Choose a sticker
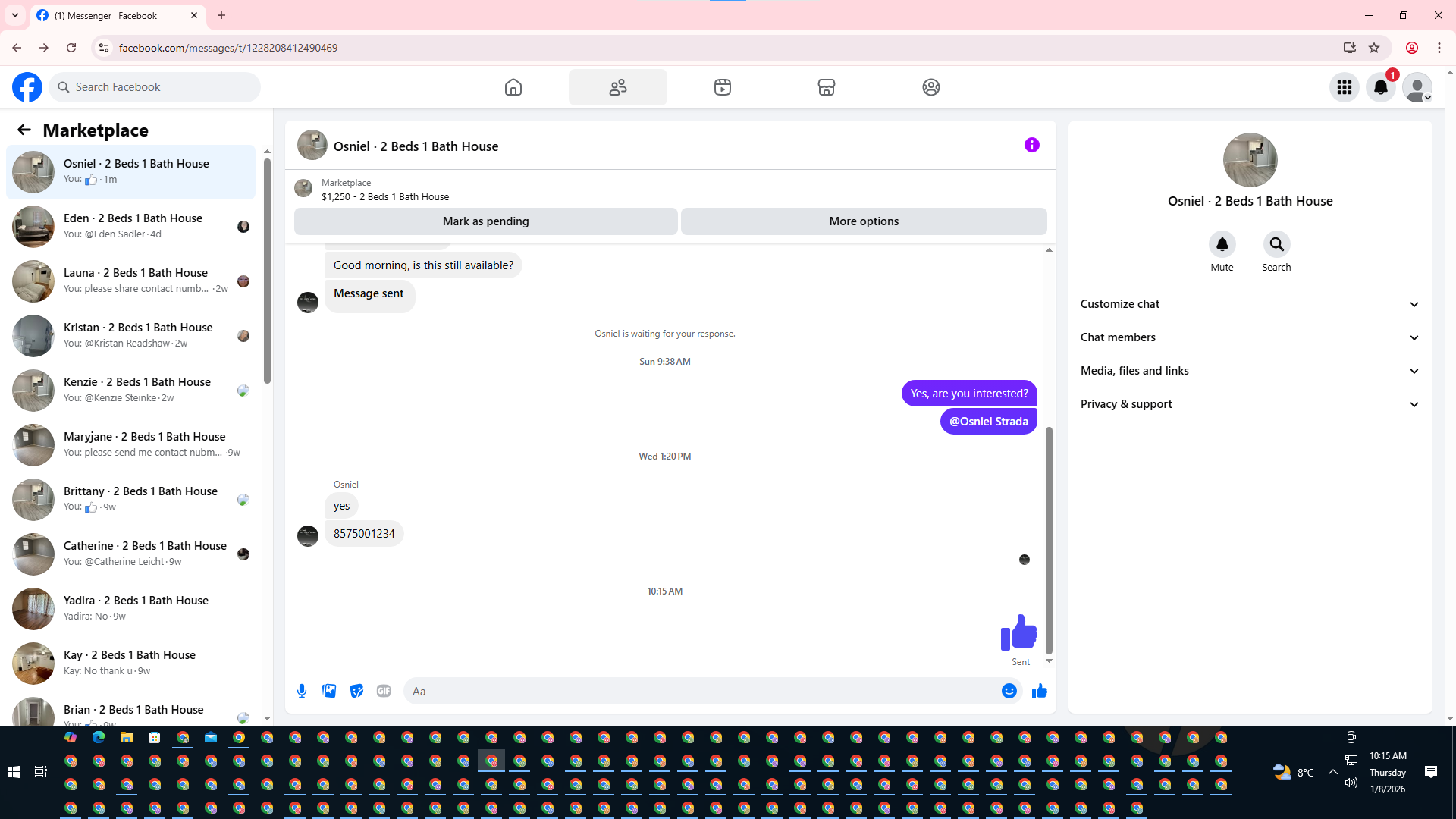1456x819 pixels. (356, 691)
